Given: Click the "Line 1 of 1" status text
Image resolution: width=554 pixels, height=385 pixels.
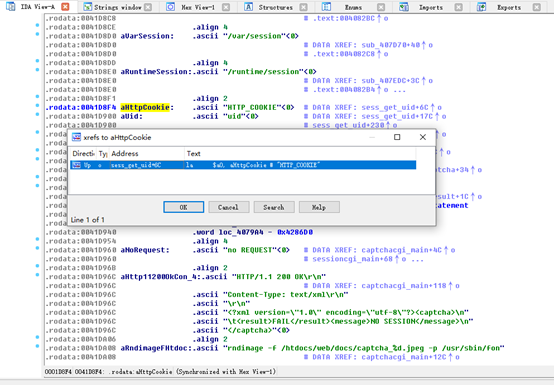Looking at the screenshot, I should [88, 220].
